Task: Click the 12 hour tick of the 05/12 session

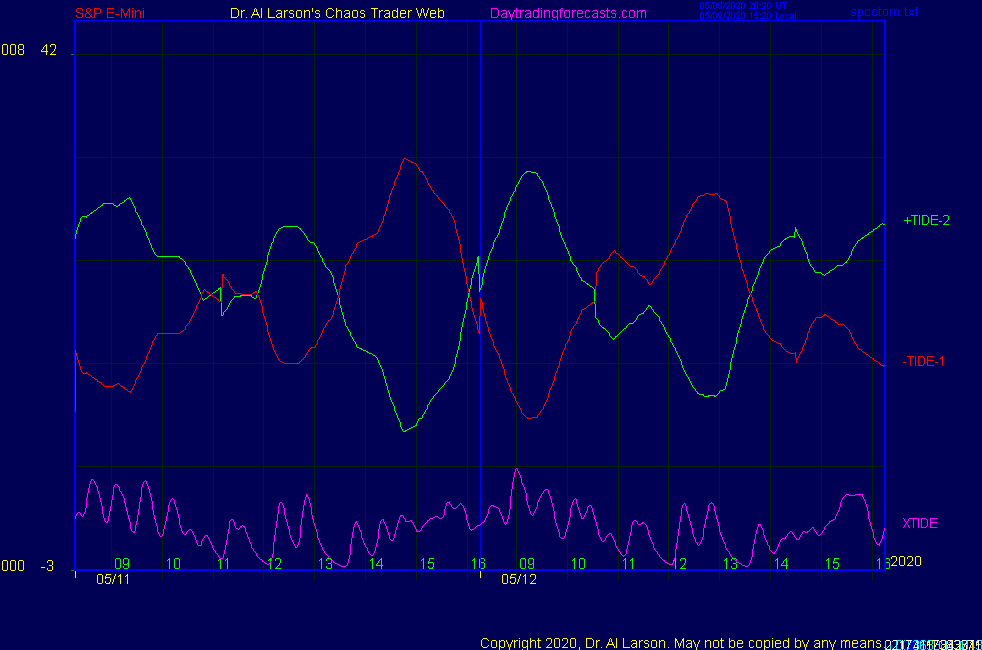Action: (x=680, y=564)
